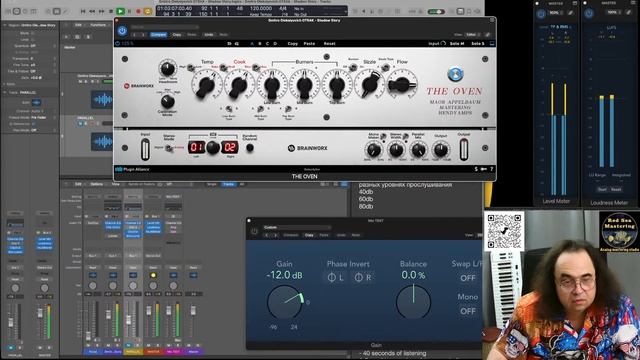Flip the Top Burn Tone switch
This screenshot has height=360, width=640.
pos(288,109)
